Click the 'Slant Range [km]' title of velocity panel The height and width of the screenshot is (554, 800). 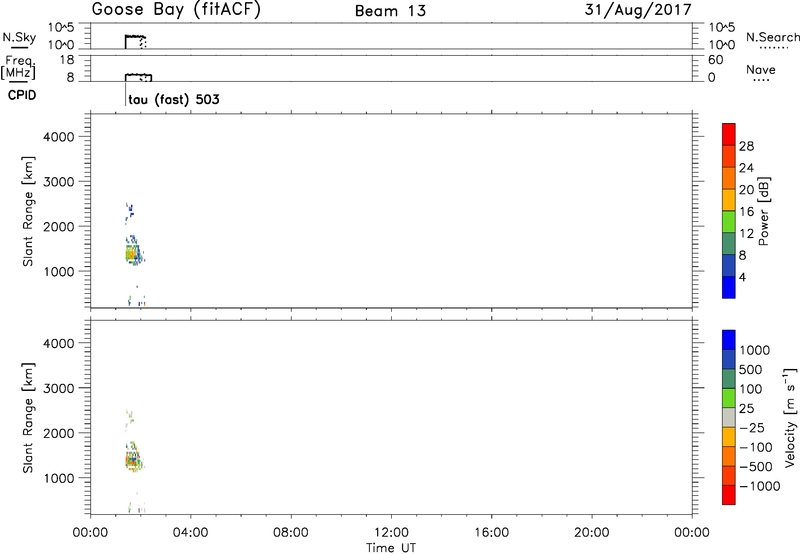(28, 418)
